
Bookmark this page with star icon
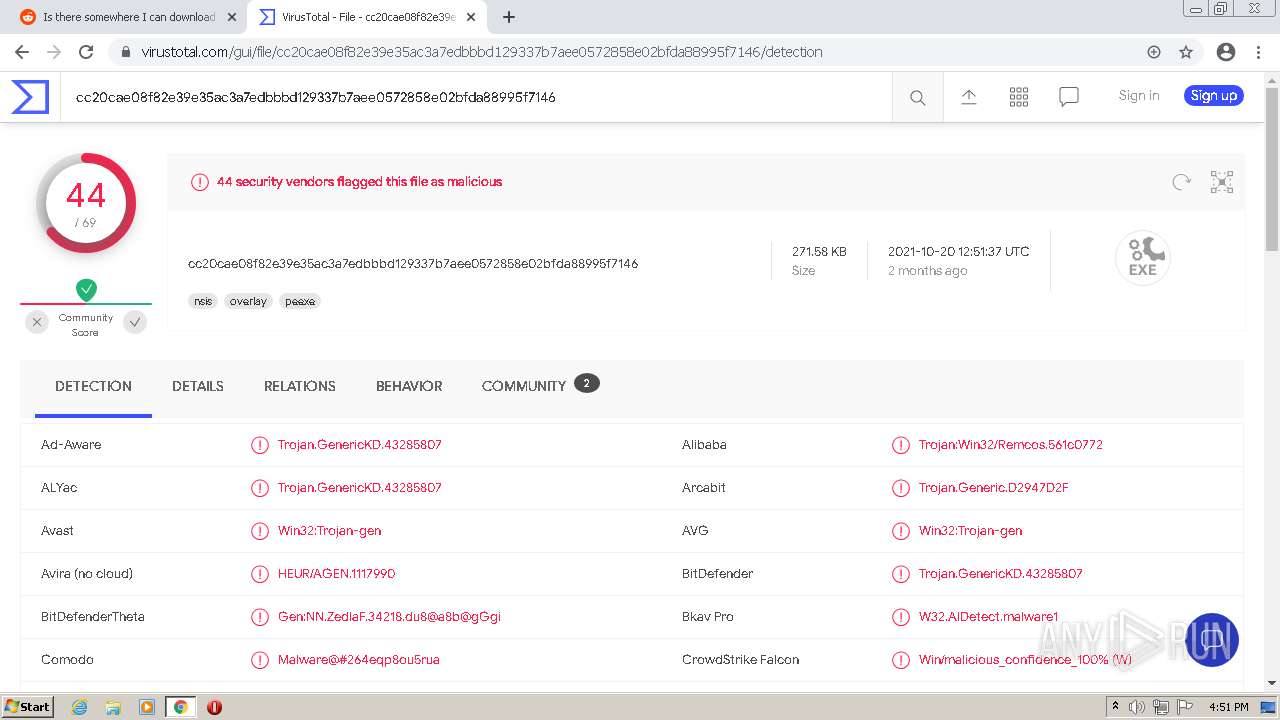(x=1186, y=52)
